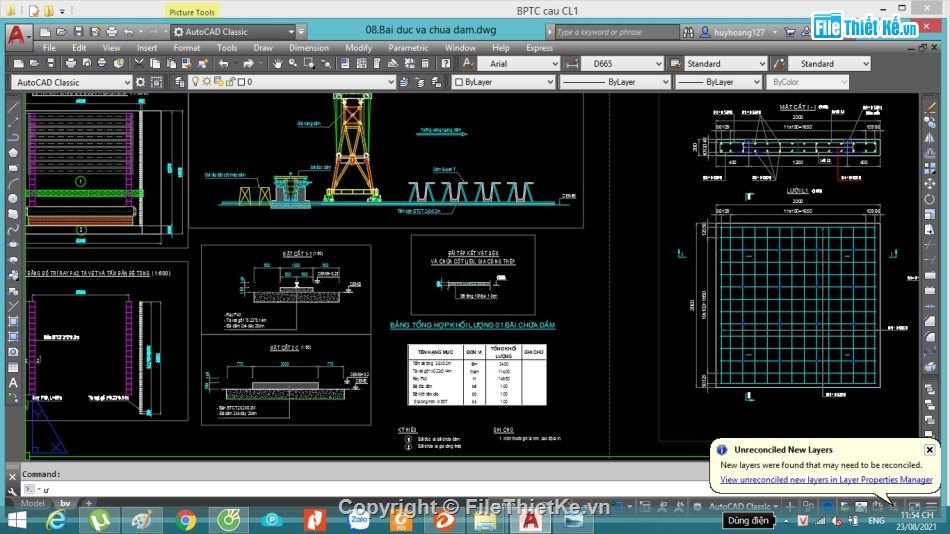Image resolution: width=950 pixels, height=534 pixels.
Task: Open the linetype ByLayer dropdown
Action: pyautogui.click(x=615, y=82)
